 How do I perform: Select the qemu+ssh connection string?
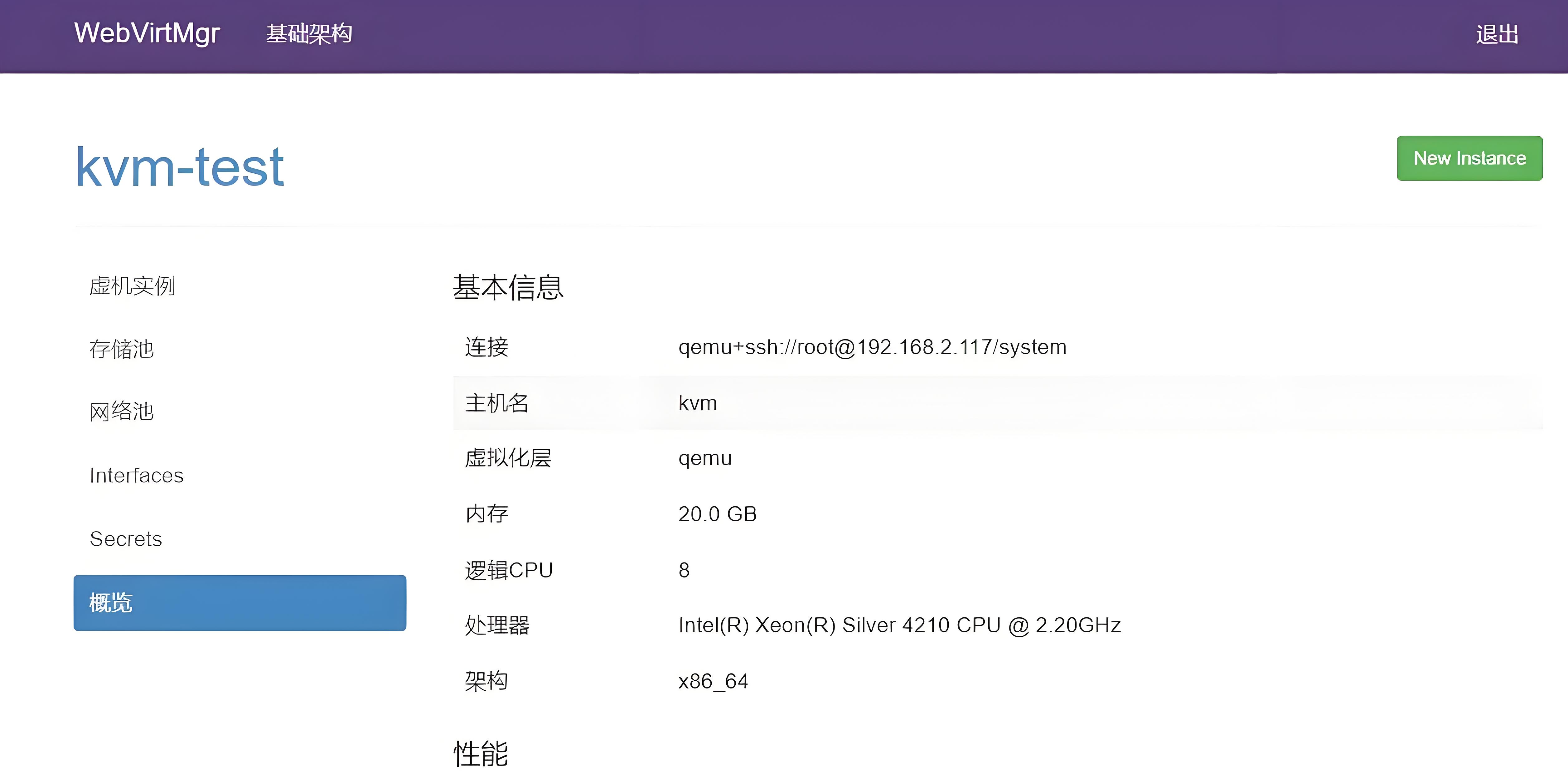[x=872, y=347]
